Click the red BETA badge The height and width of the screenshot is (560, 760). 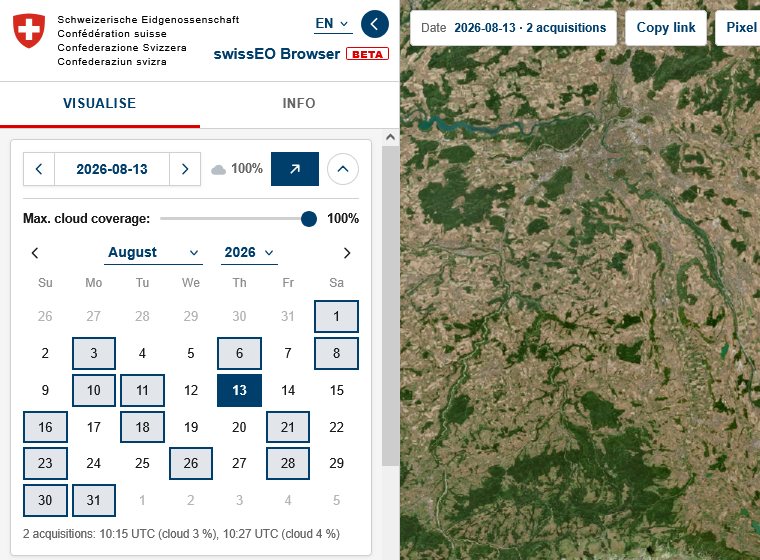tap(367, 54)
